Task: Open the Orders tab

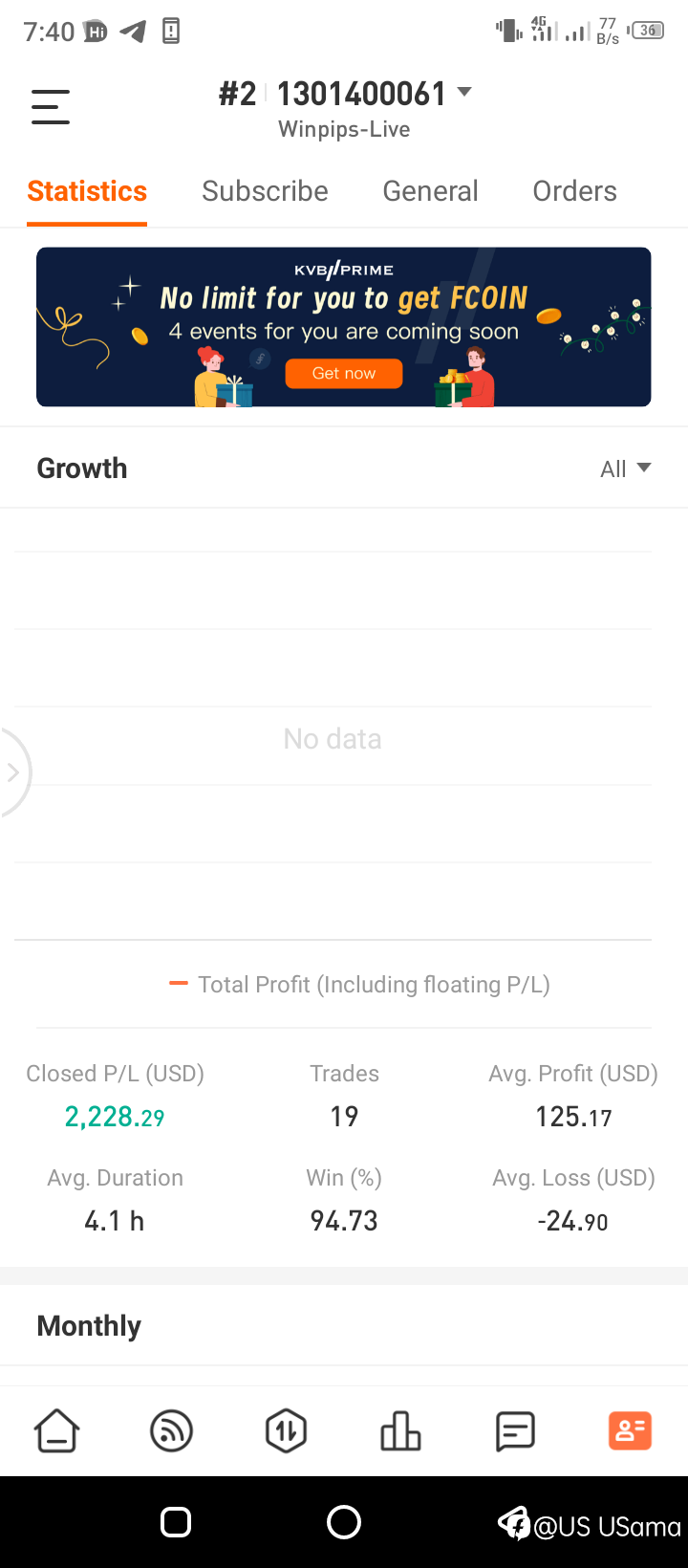Action: click(x=574, y=191)
